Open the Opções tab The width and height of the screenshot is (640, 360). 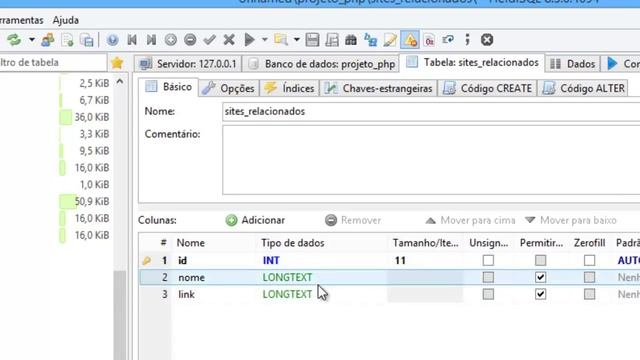coord(229,88)
